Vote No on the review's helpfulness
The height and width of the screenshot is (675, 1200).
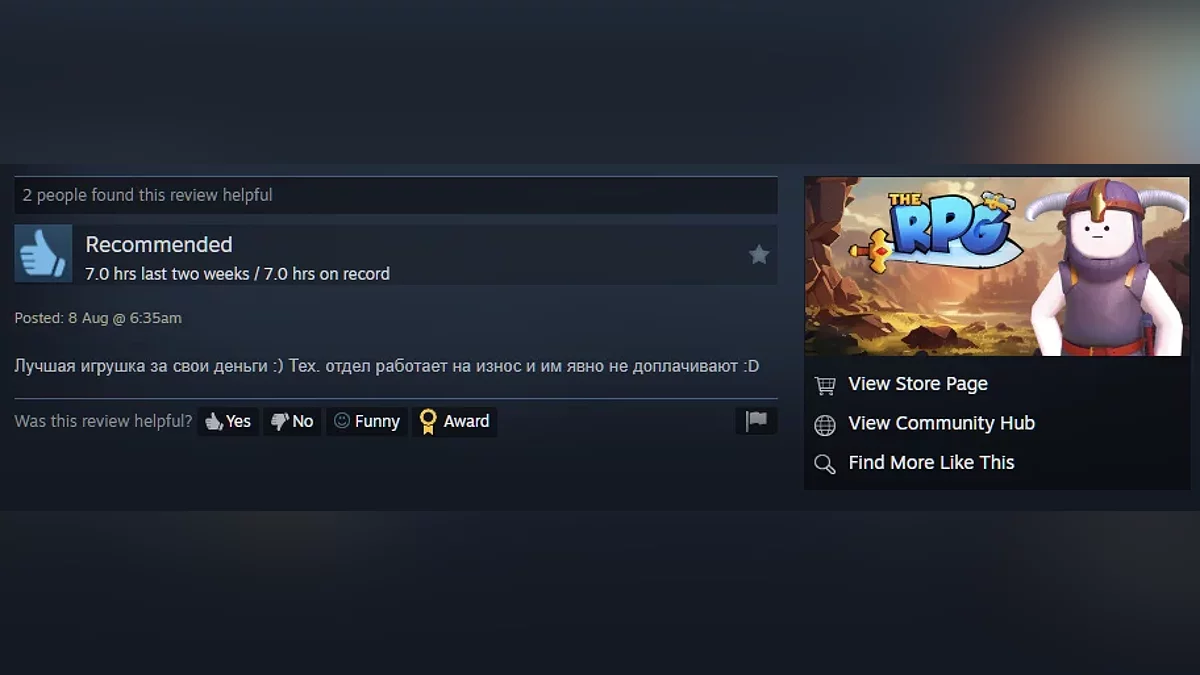coord(292,421)
